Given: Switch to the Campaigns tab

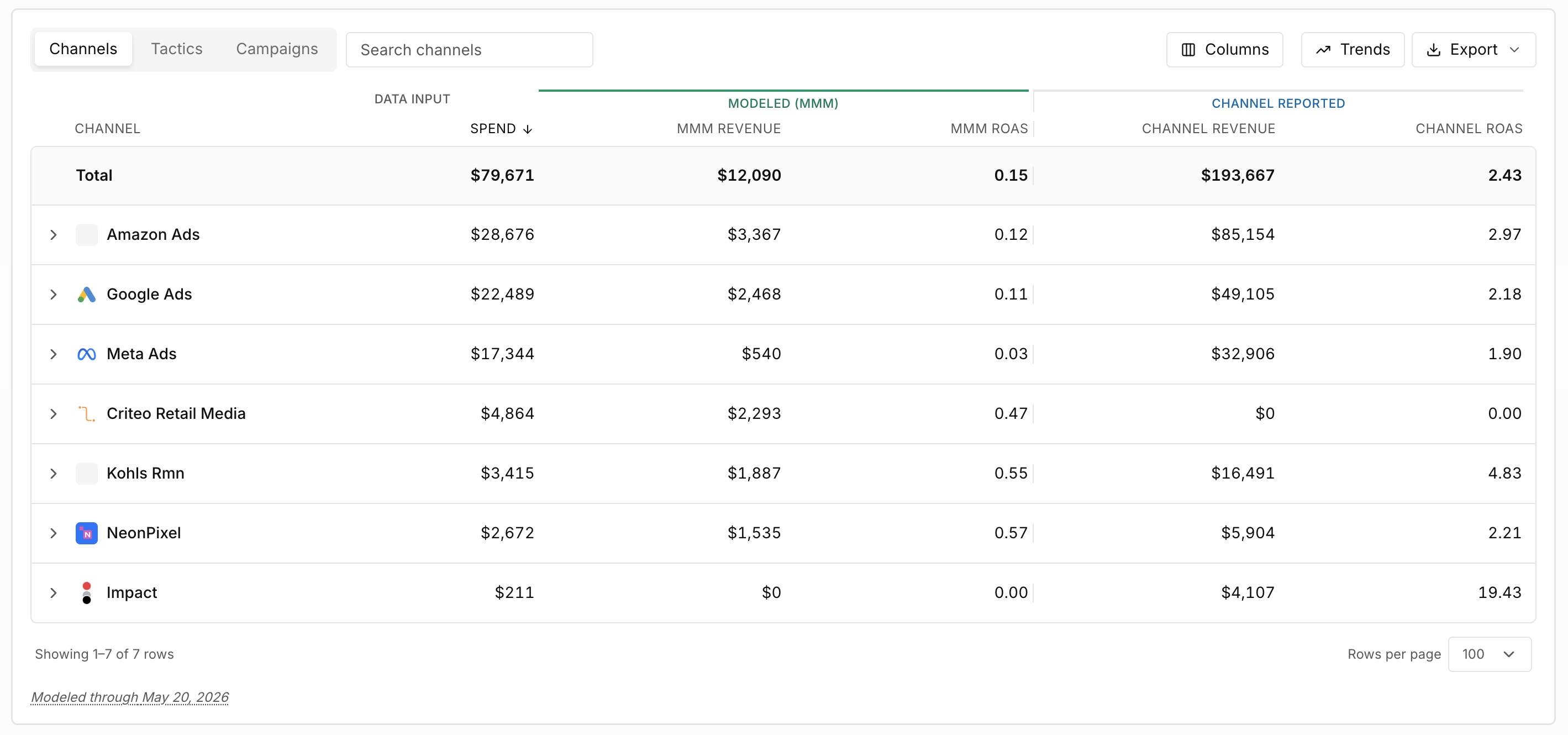Looking at the screenshot, I should (277, 49).
